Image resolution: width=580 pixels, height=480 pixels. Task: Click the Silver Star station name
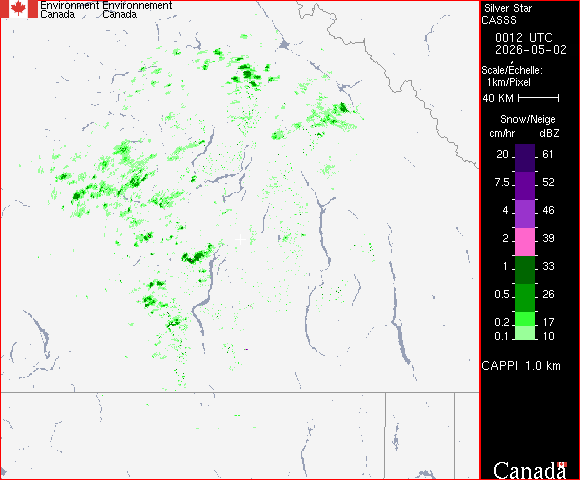(508, 8)
